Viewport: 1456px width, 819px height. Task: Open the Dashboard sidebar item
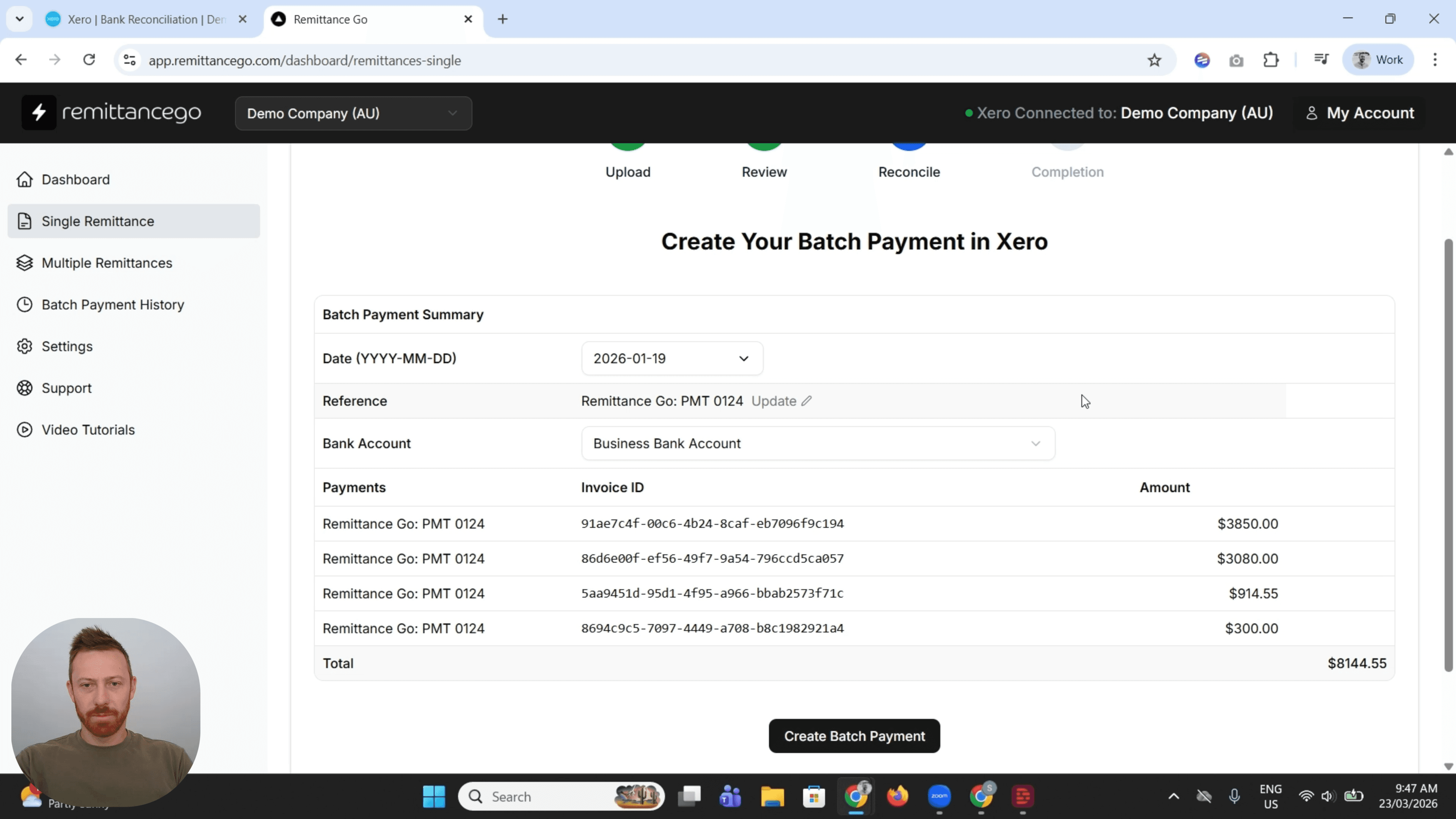coord(133,180)
